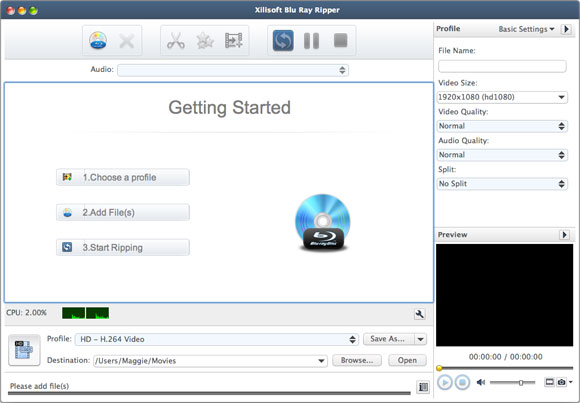The image size is (580, 403).
Task: Play the preview video
Action: 445,382
